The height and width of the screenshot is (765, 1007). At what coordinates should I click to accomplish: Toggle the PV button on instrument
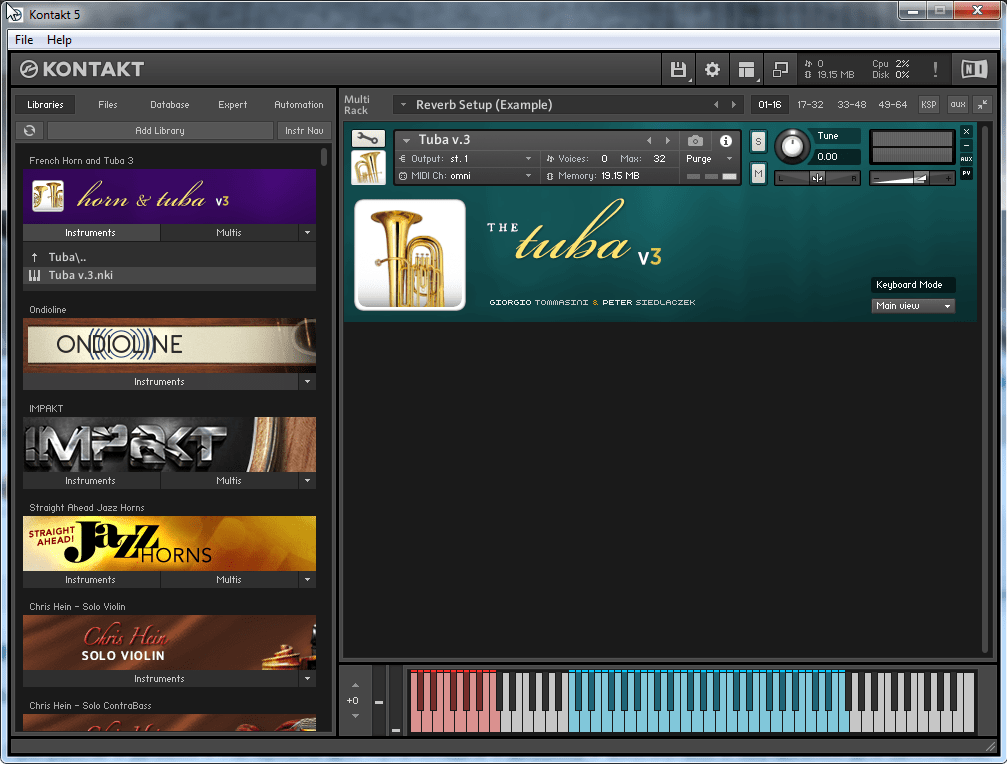[x=967, y=173]
